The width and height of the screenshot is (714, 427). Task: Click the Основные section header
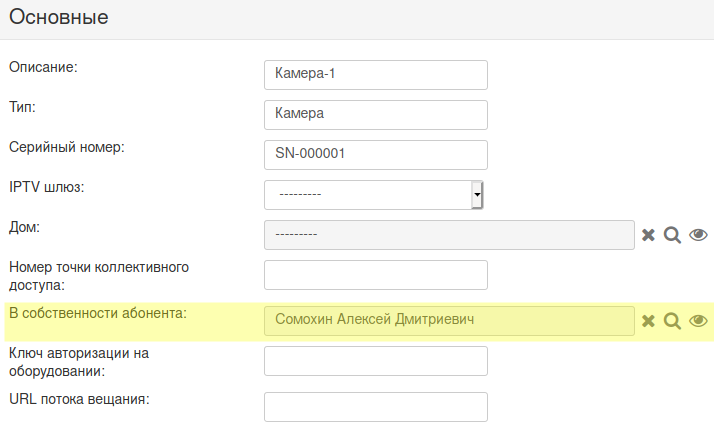pyautogui.click(x=59, y=17)
